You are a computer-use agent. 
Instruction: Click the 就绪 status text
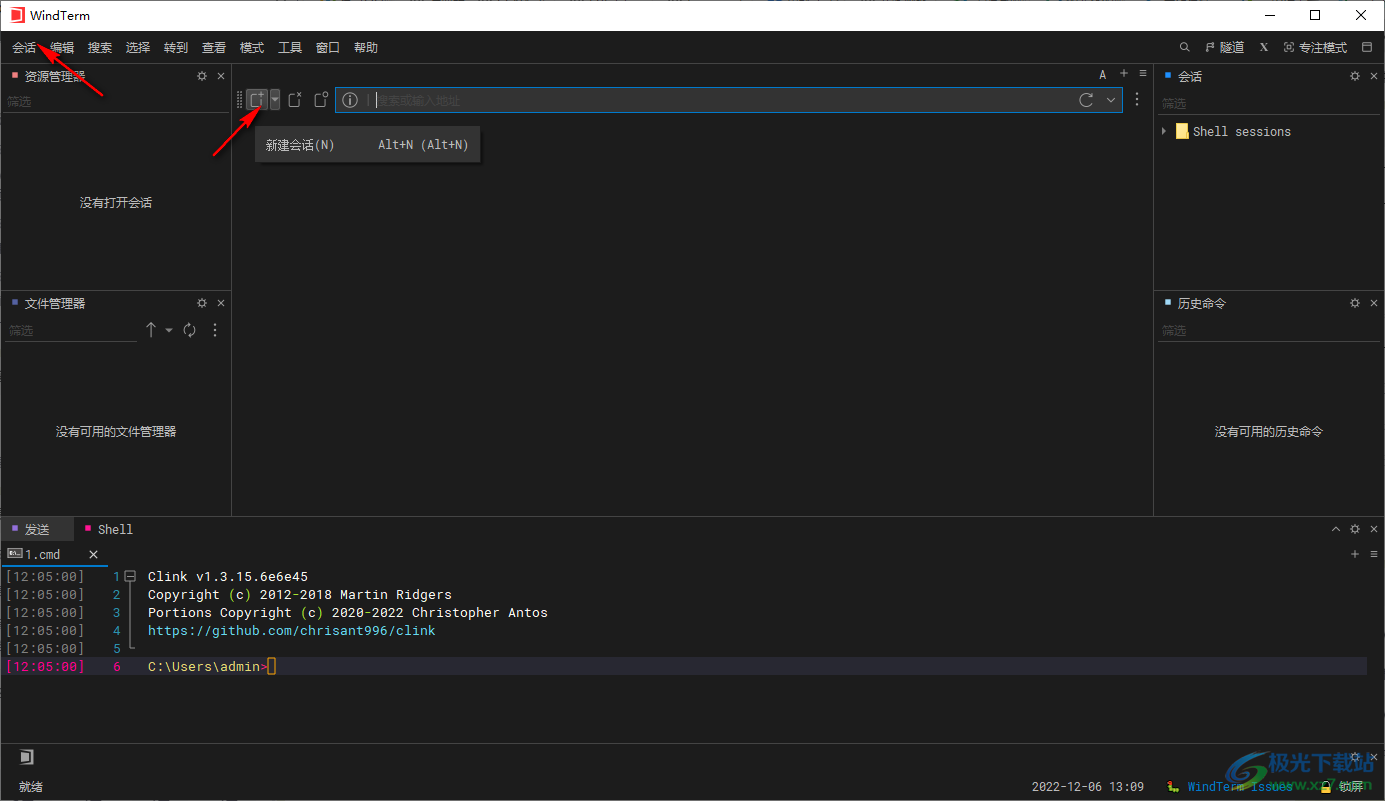click(x=31, y=787)
